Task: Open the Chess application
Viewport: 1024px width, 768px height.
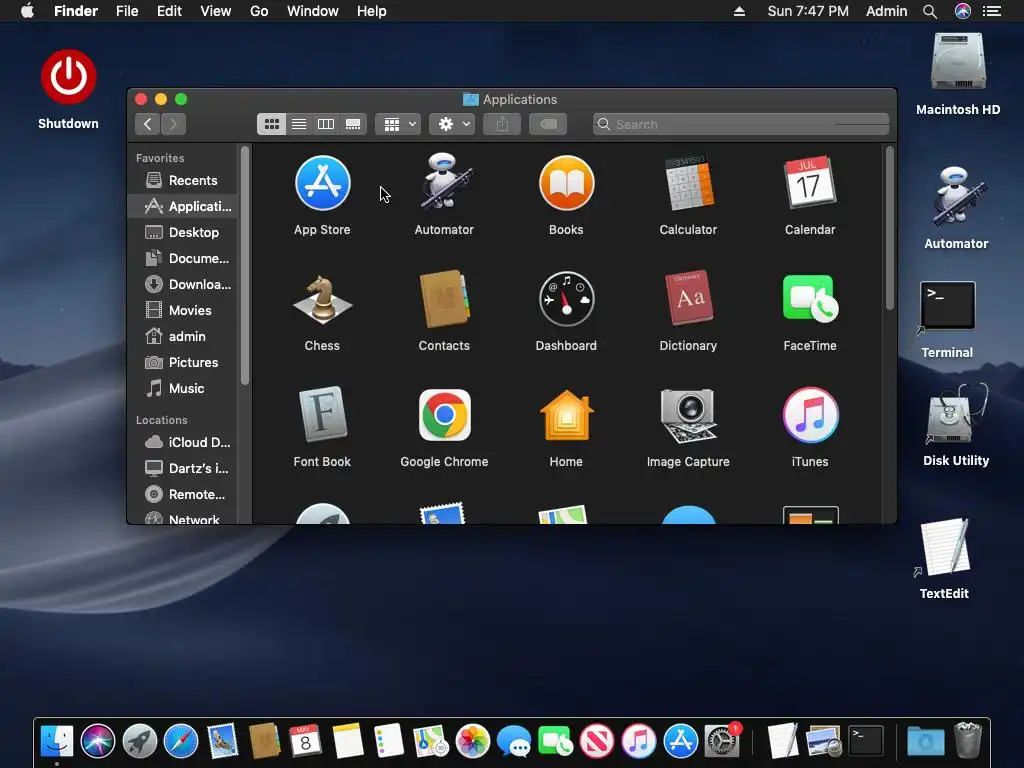Action: click(322, 299)
